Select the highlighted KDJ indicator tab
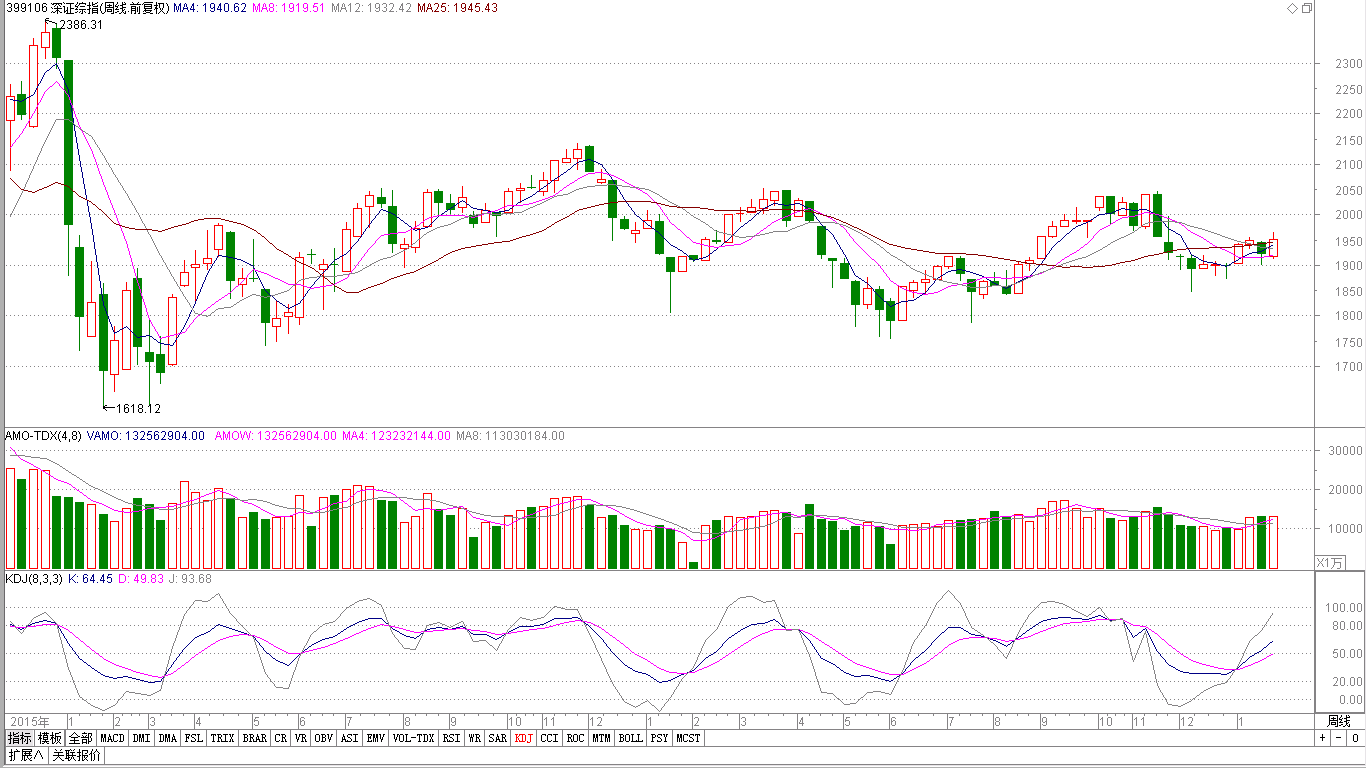Image resolution: width=1366 pixels, height=768 pixels. click(x=524, y=738)
